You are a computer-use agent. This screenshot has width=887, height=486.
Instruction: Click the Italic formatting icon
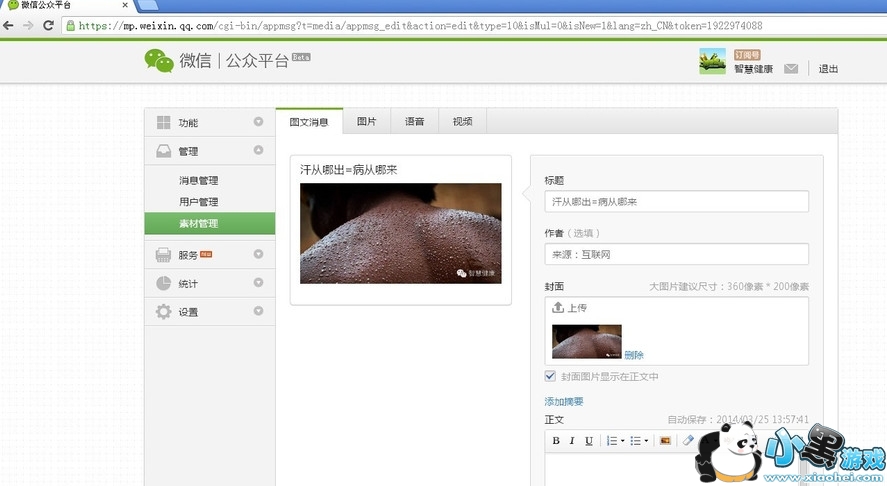click(572, 441)
